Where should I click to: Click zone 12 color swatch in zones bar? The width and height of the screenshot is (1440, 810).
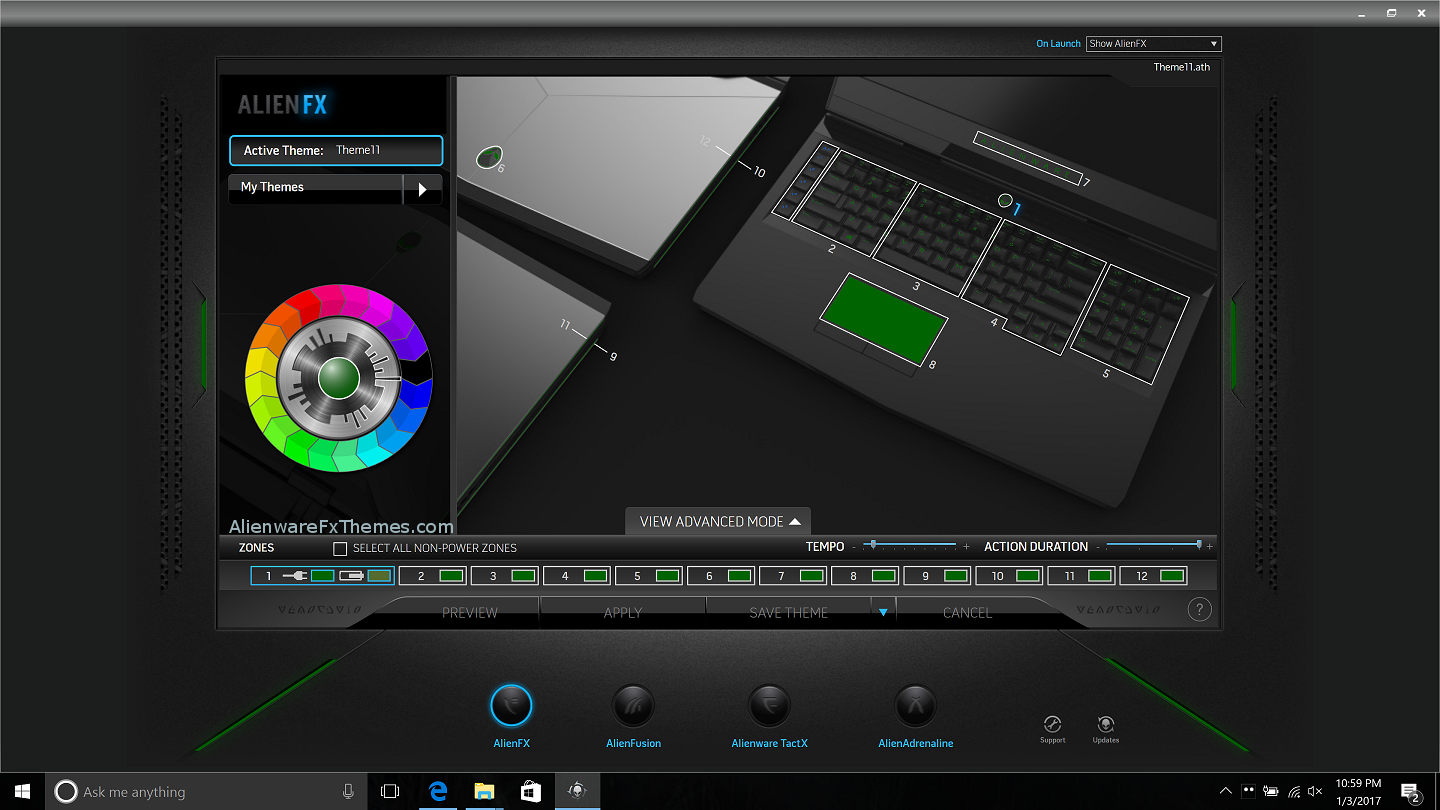pyautogui.click(x=1171, y=576)
